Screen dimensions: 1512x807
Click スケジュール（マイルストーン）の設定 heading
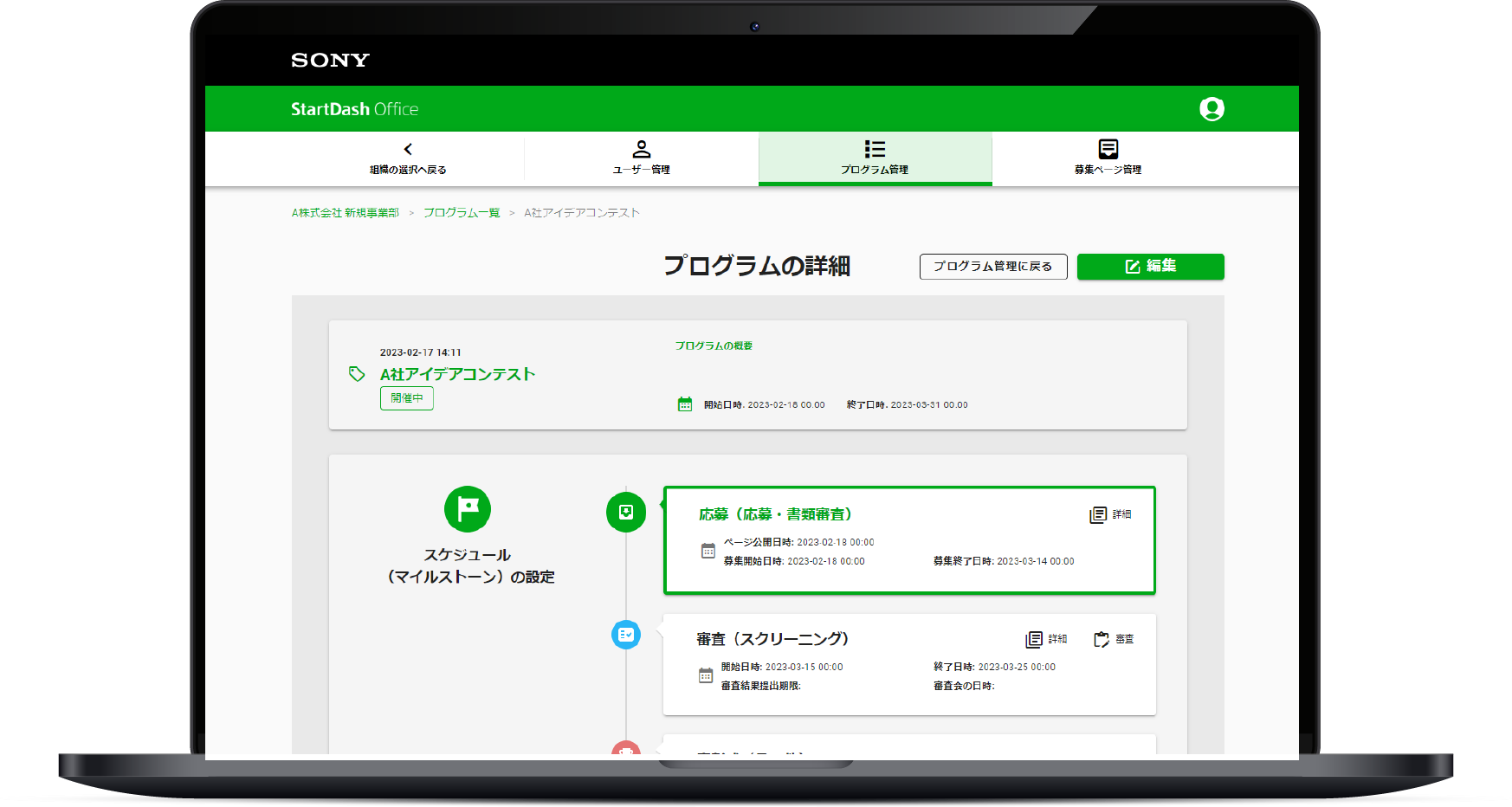[468, 565]
